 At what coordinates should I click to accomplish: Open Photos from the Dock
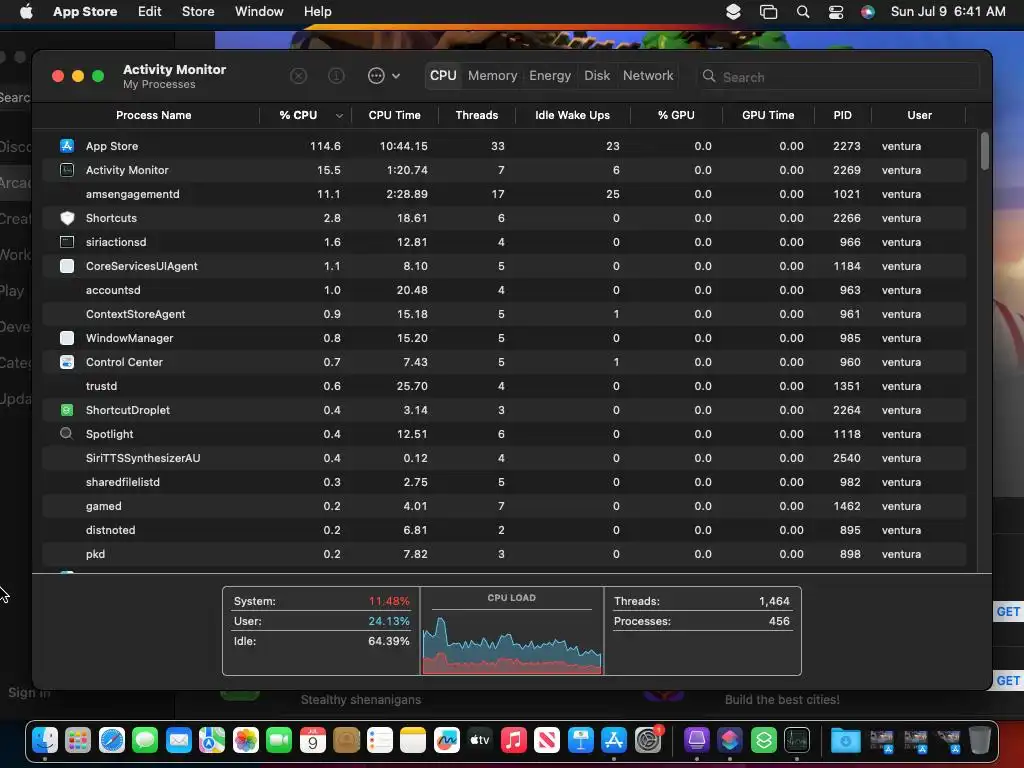click(x=246, y=740)
